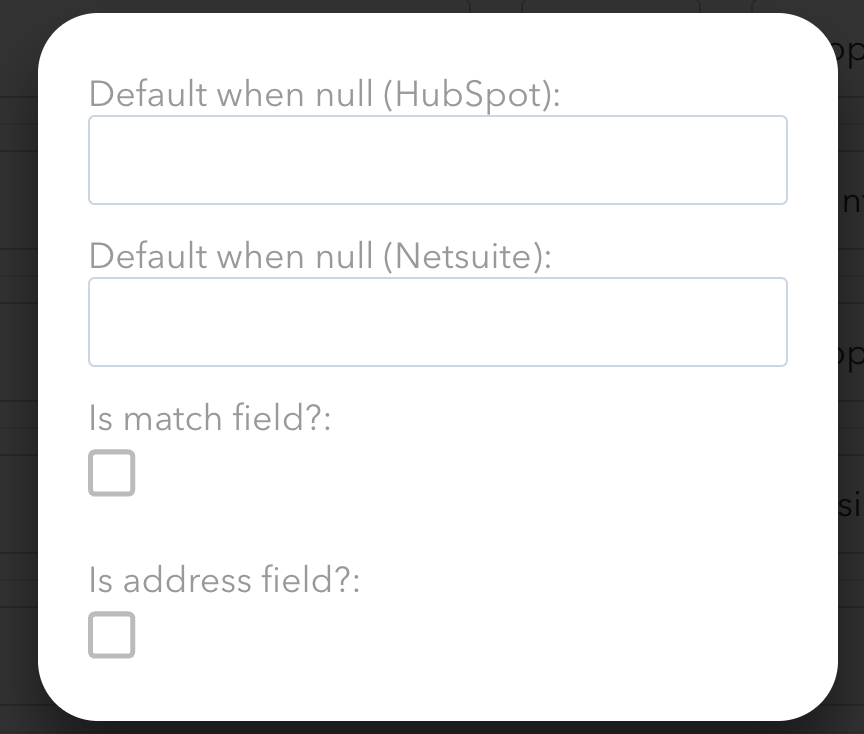Click the "Default when null (HubSpot):" label
Viewport: 864px width, 734px height.
click(x=325, y=95)
